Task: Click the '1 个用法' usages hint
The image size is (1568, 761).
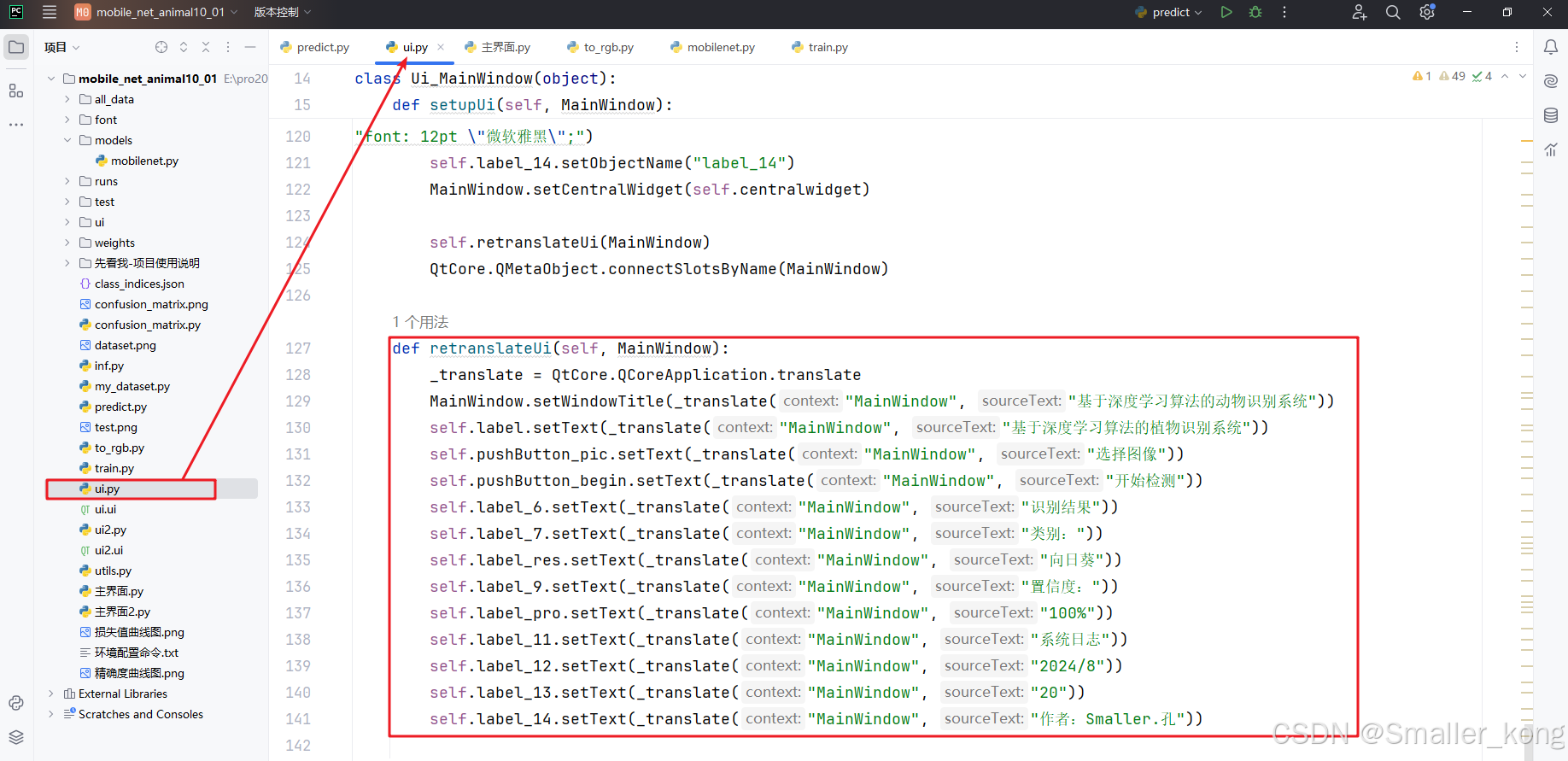Action: coord(420,322)
